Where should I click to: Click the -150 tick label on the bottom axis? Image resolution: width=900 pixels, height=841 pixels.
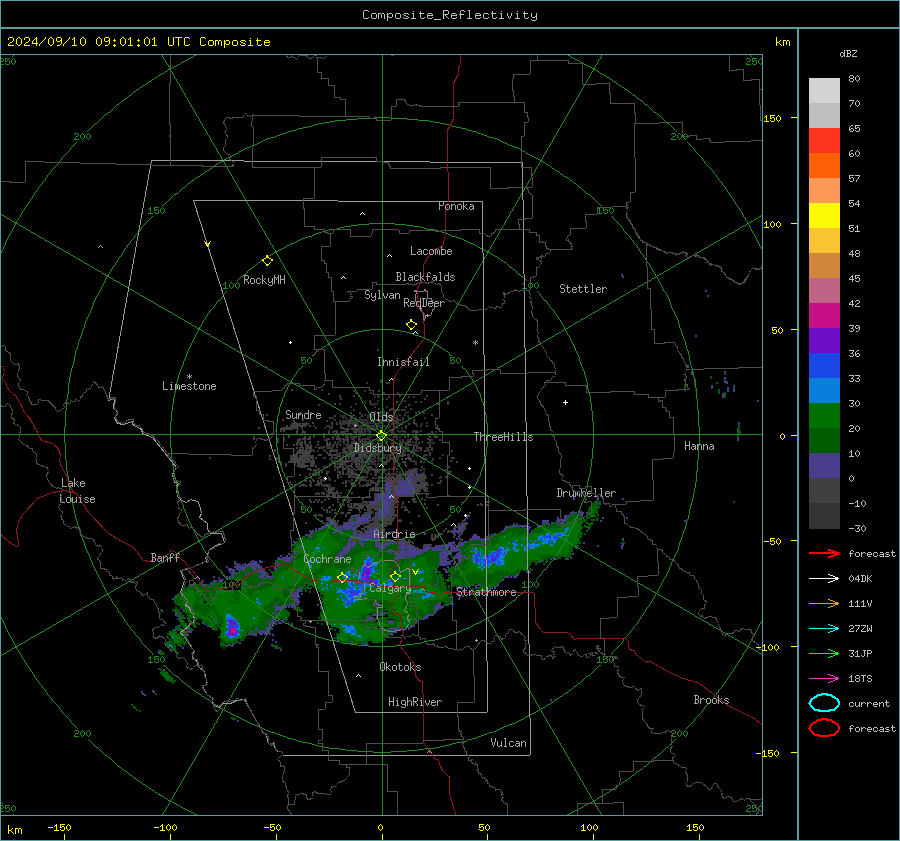tap(59, 827)
